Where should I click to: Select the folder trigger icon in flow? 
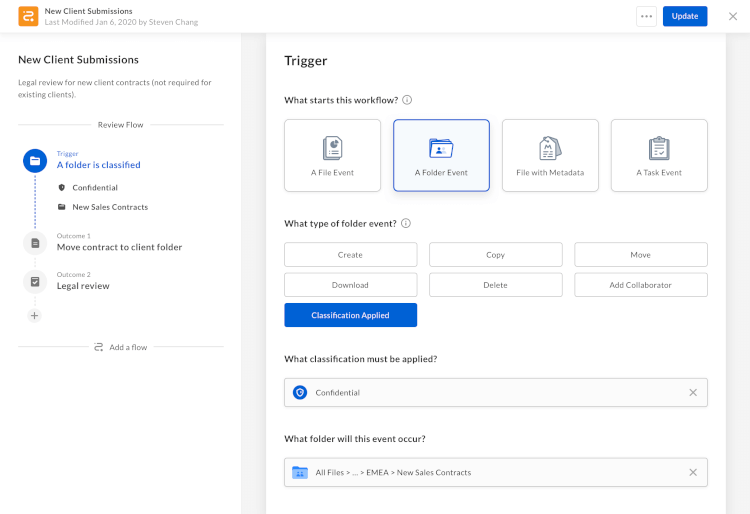coord(35,160)
